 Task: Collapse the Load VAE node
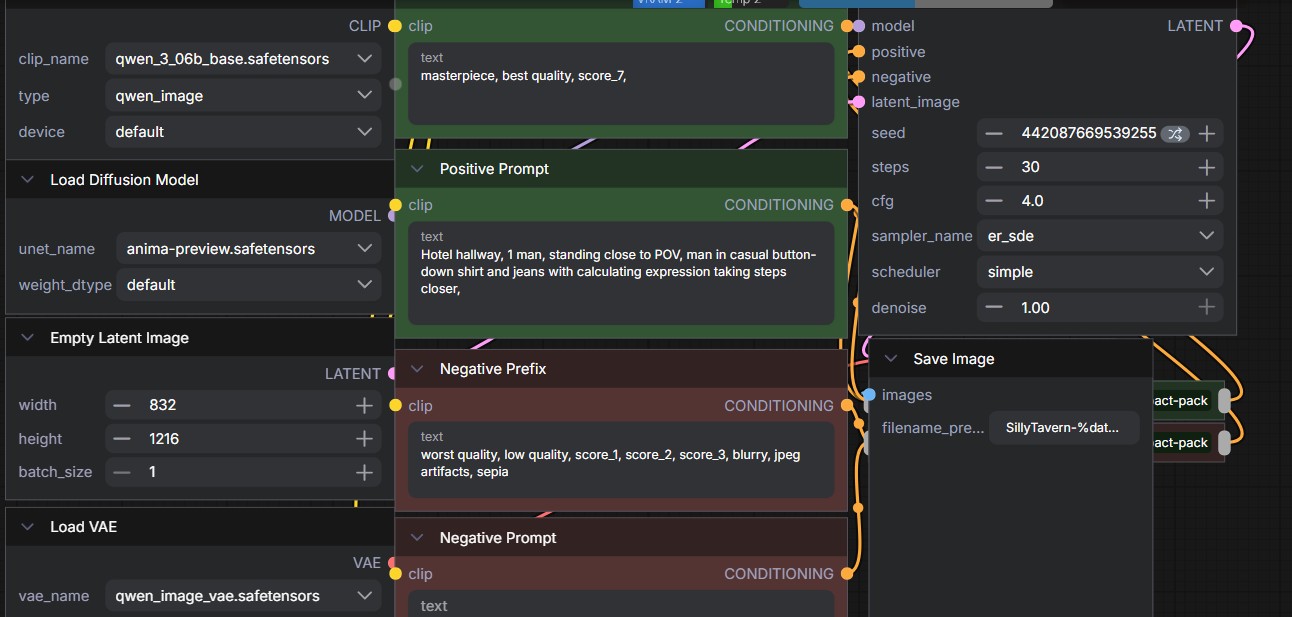tap(27, 527)
